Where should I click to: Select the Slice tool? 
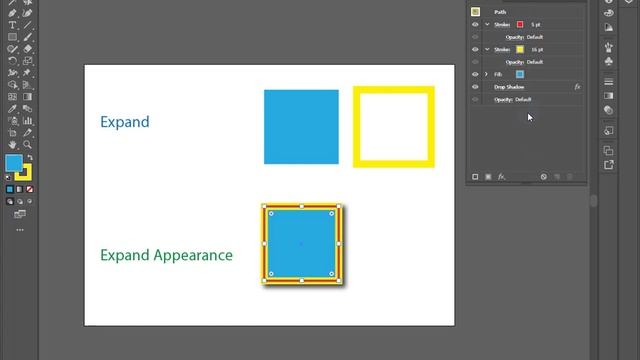pyautogui.click(x=27, y=133)
